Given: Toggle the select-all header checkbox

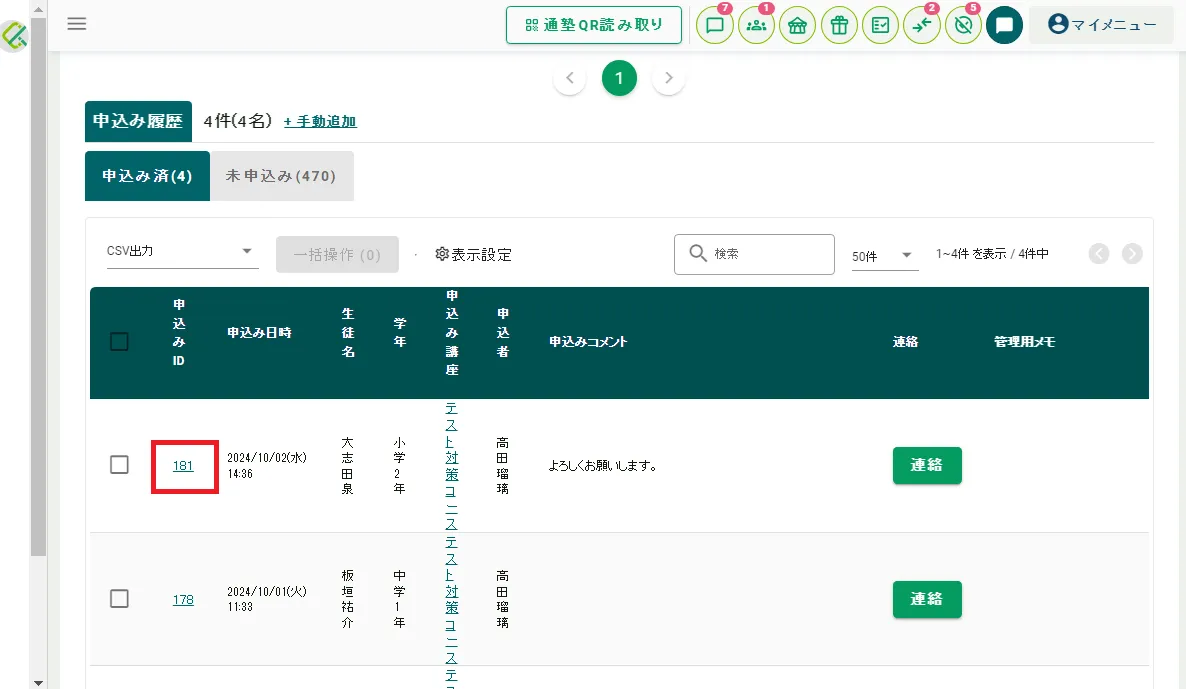Looking at the screenshot, I should pos(120,342).
